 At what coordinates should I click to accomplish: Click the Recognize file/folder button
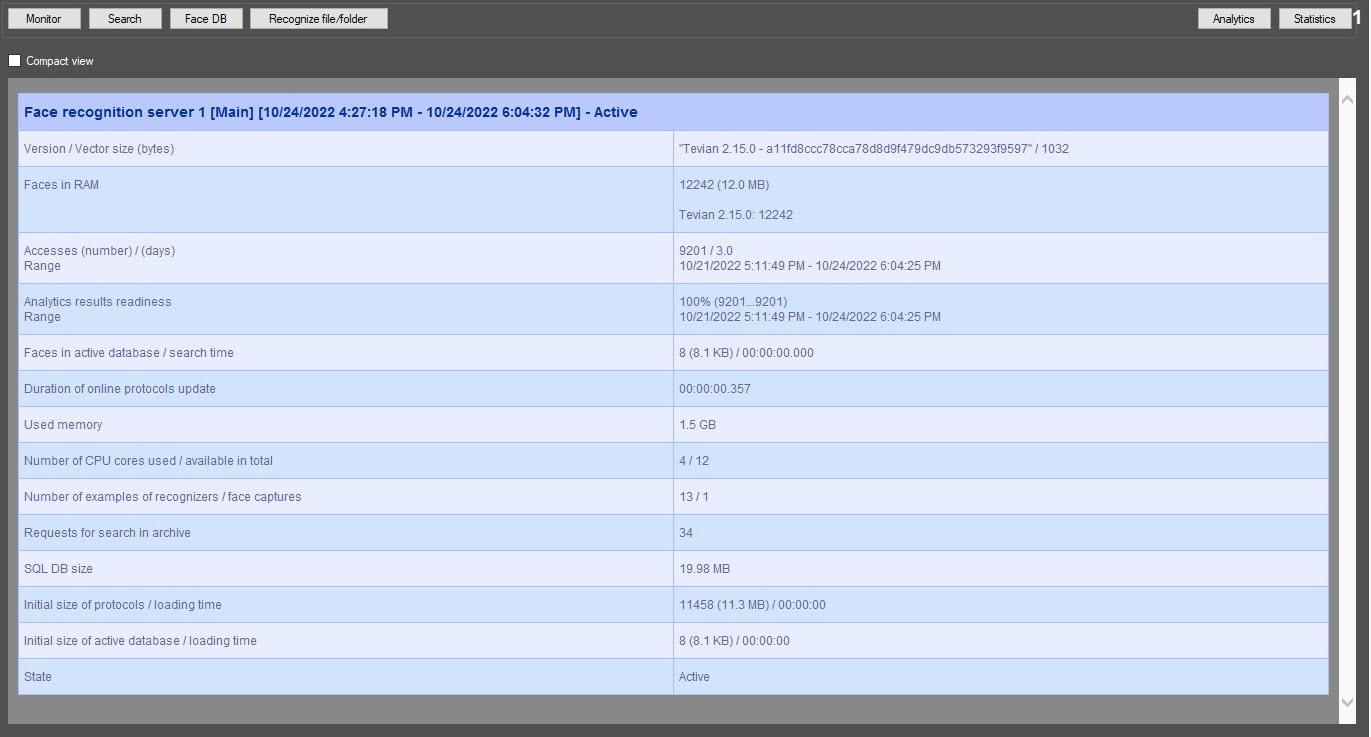click(x=318, y=19)
